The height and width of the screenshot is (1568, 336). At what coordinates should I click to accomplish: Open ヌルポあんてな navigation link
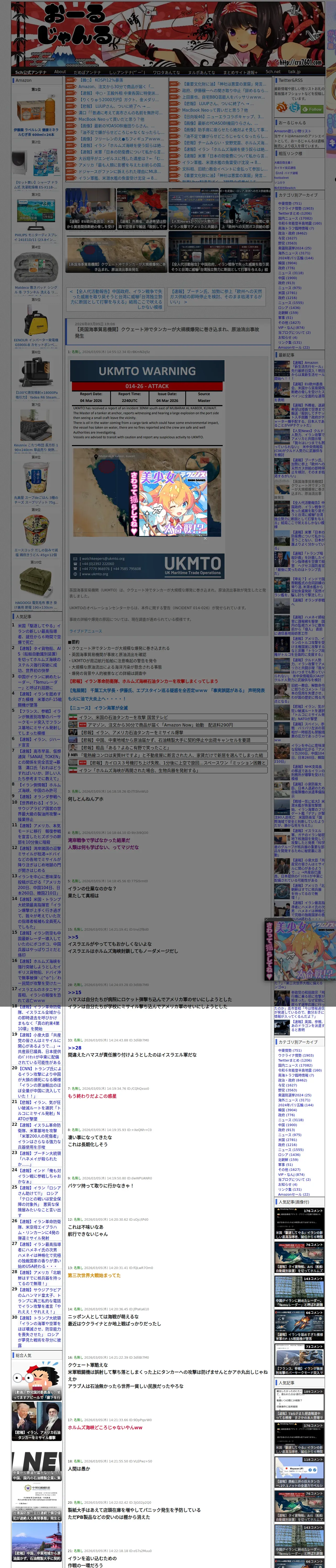201,72
